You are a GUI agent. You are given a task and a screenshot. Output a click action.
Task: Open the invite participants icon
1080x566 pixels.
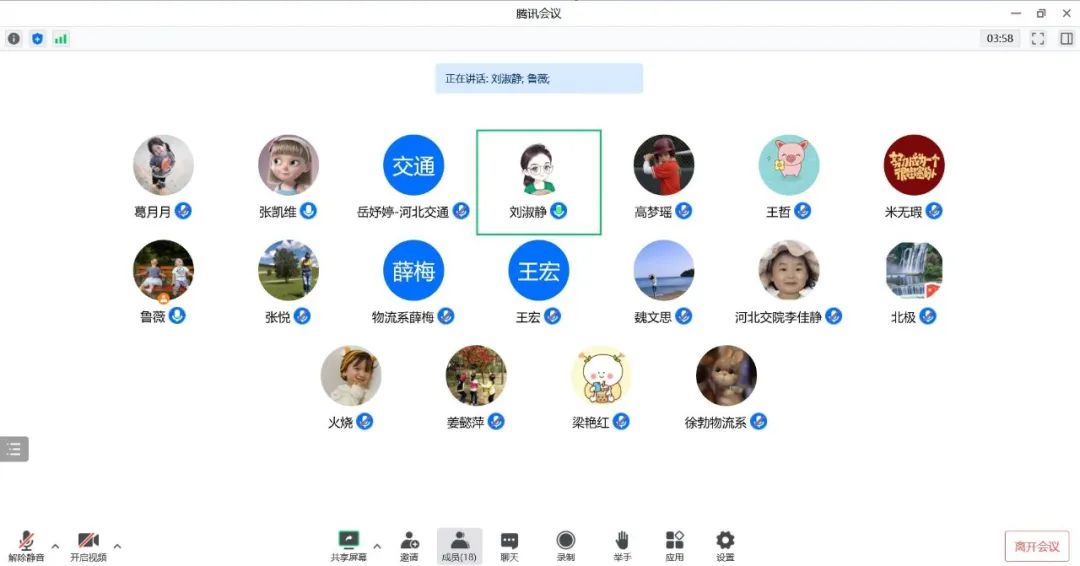(x=409, y=546)
